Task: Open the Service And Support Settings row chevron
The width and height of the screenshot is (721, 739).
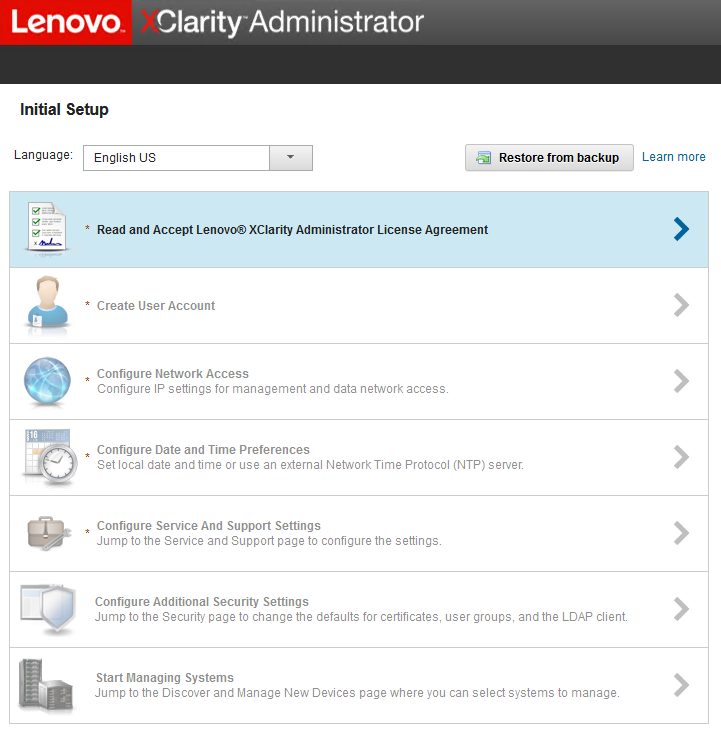Action: pos(681,533)
